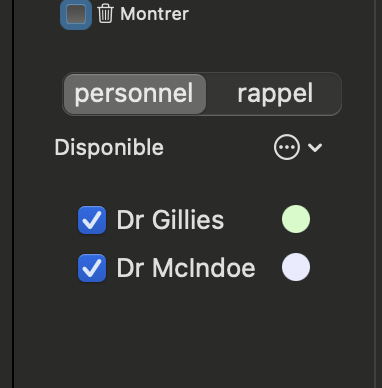Select the Dr McIndoe name label
The width and height of the screenshot is (382, 388).
(186, 268)
